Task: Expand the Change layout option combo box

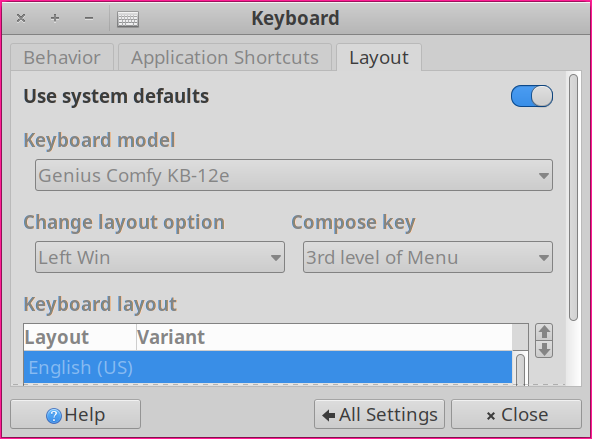Action: coord(160,257)
